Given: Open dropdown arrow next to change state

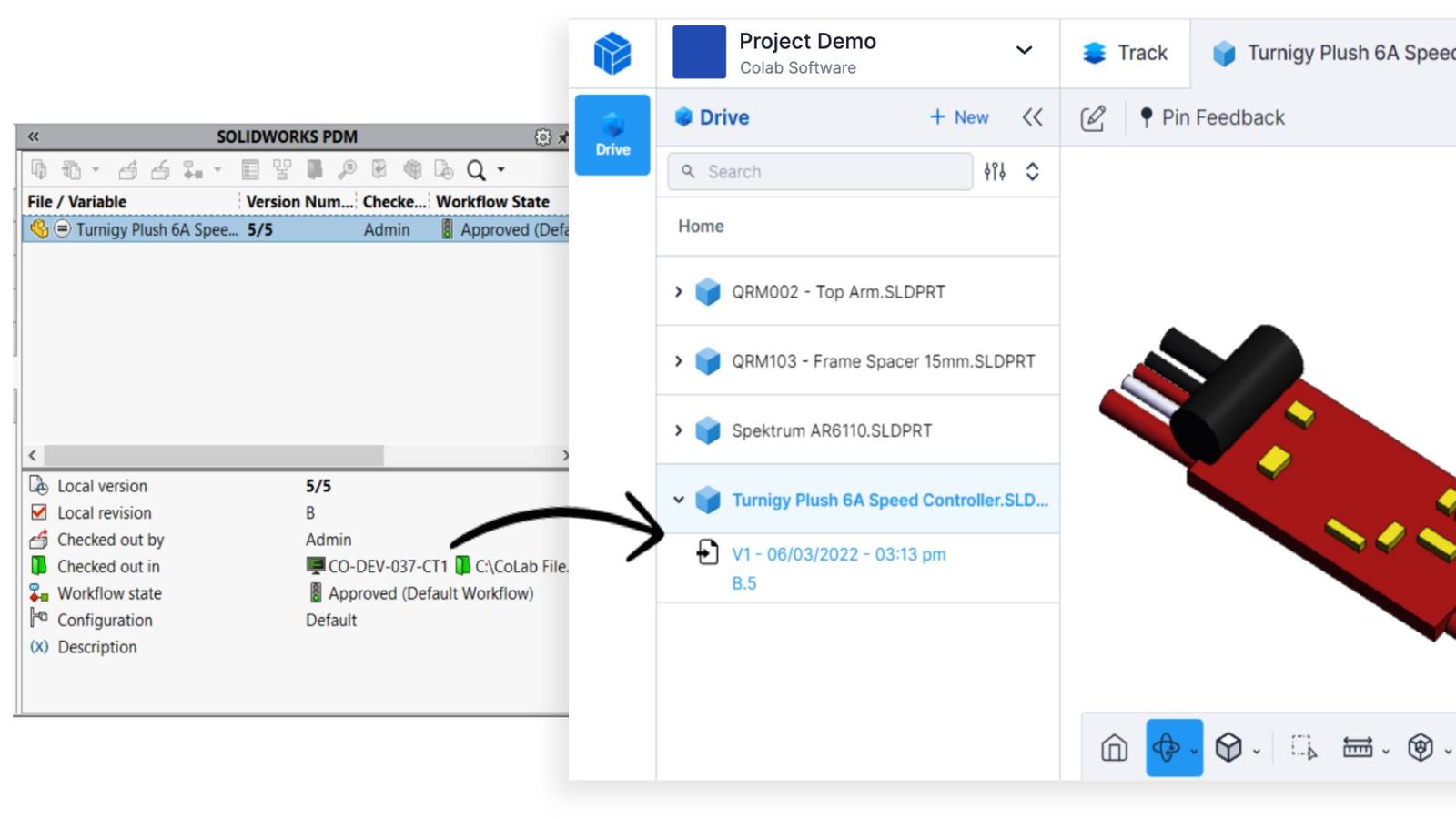Looking at the screenshot, I should [217, 169].
